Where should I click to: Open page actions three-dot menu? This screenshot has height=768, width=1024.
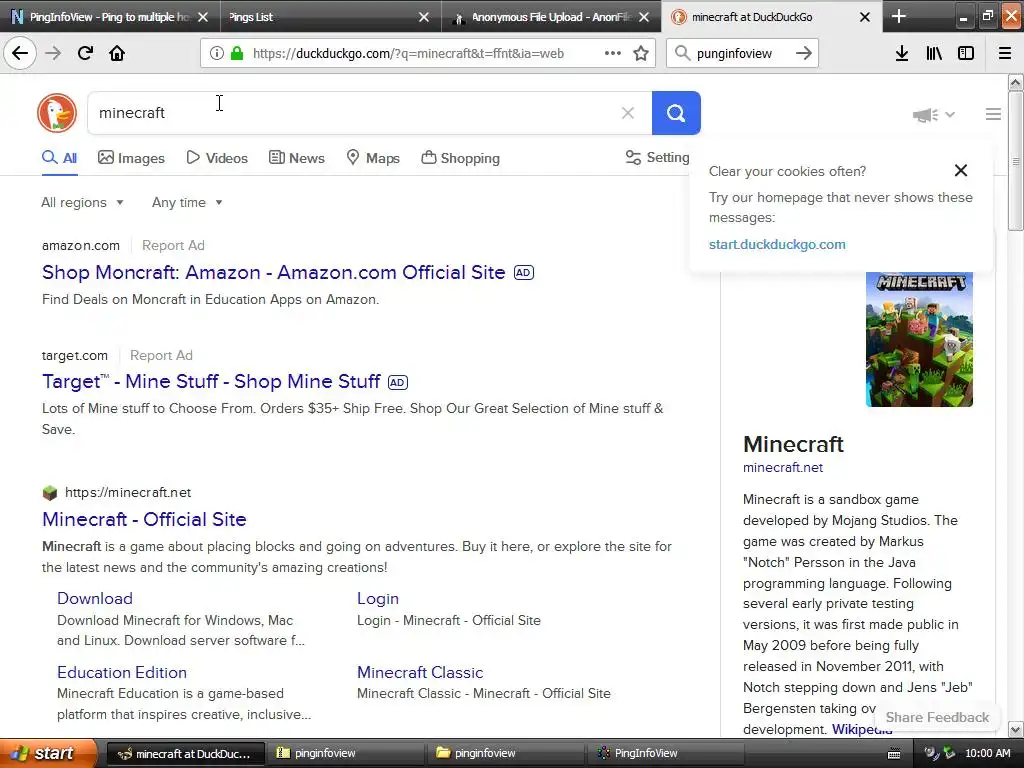coord(613,53)
